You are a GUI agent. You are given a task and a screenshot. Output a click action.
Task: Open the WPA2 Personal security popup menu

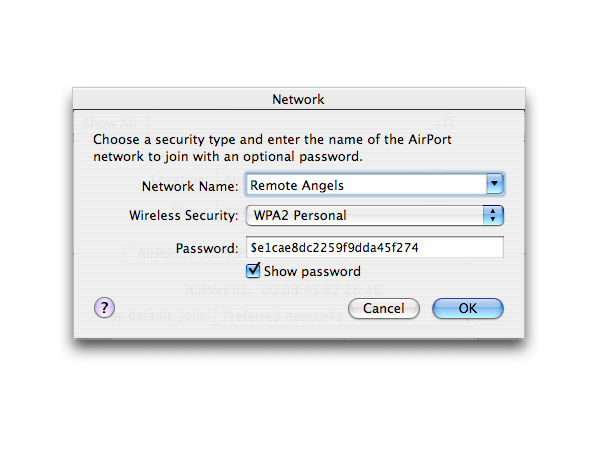click(375, 215)
